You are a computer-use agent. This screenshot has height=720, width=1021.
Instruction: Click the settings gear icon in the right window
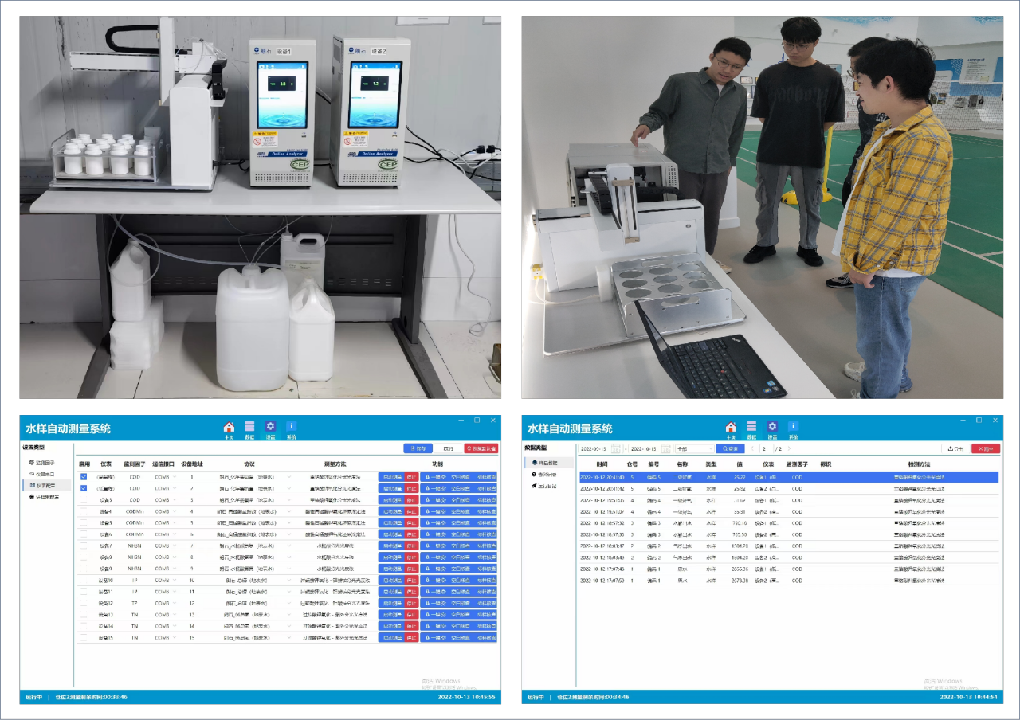[x=772, y=427]
